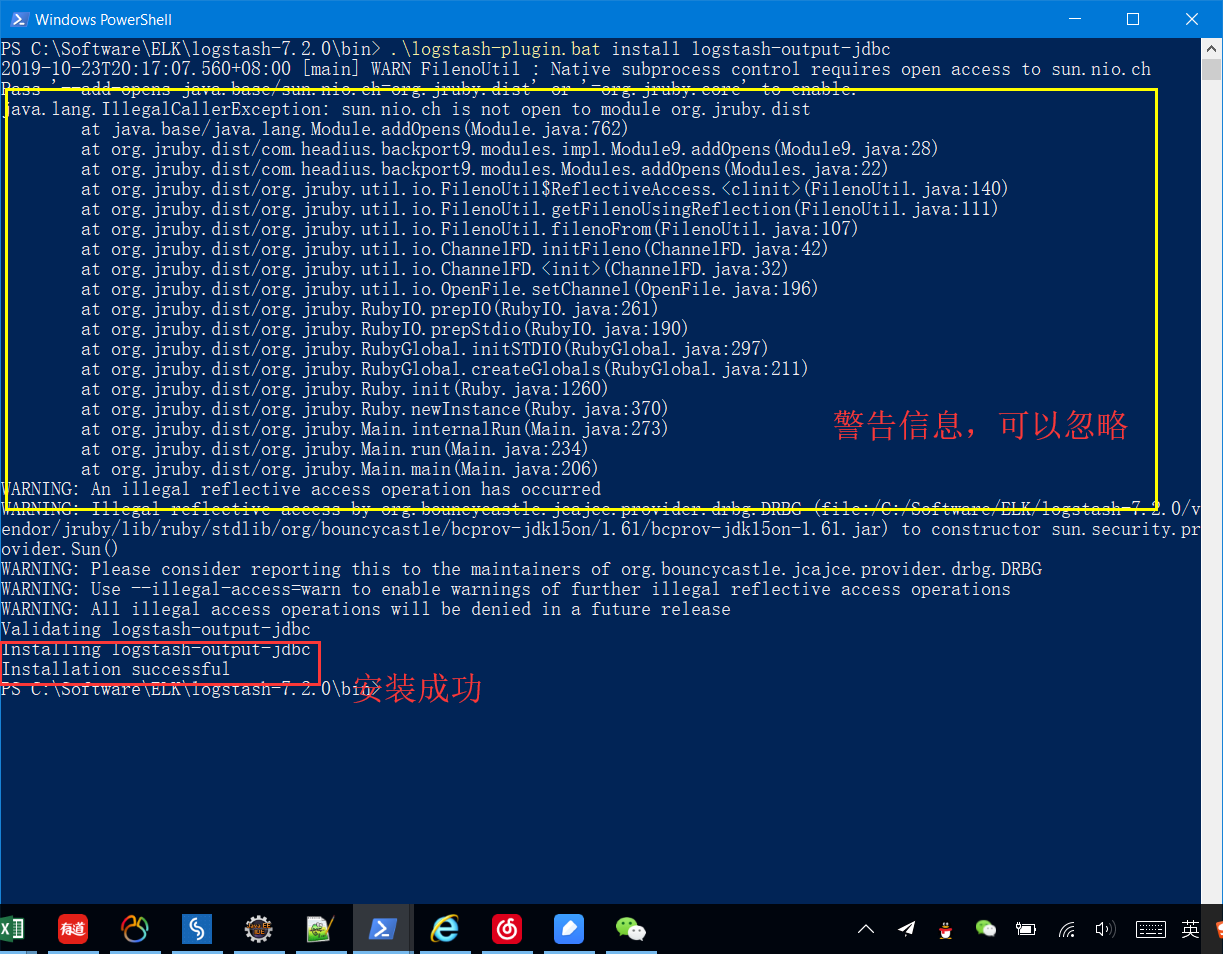Click 'Validating logstash-output-jdbc' output line

(156, 629)
